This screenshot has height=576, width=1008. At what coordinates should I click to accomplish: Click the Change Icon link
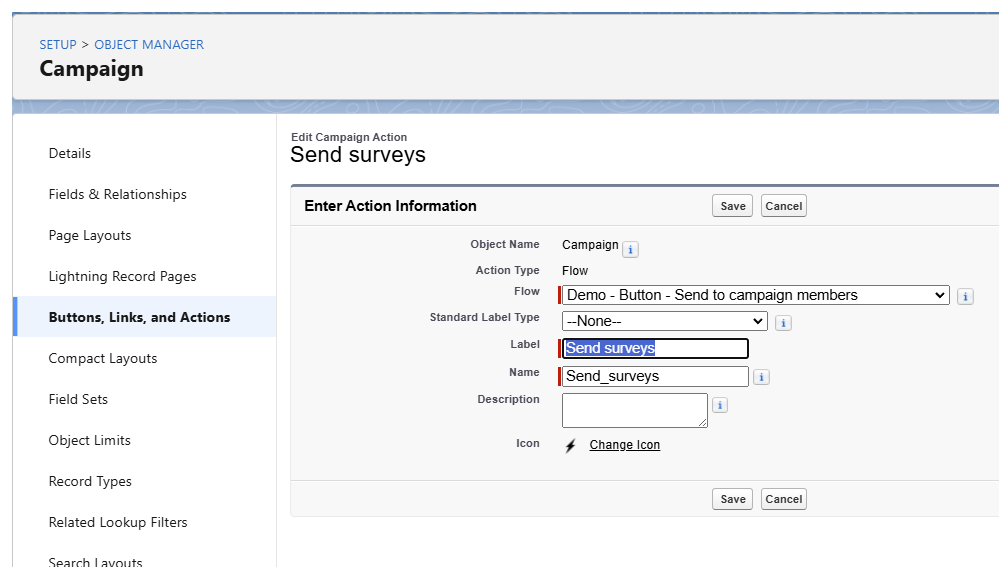(624, 445)
